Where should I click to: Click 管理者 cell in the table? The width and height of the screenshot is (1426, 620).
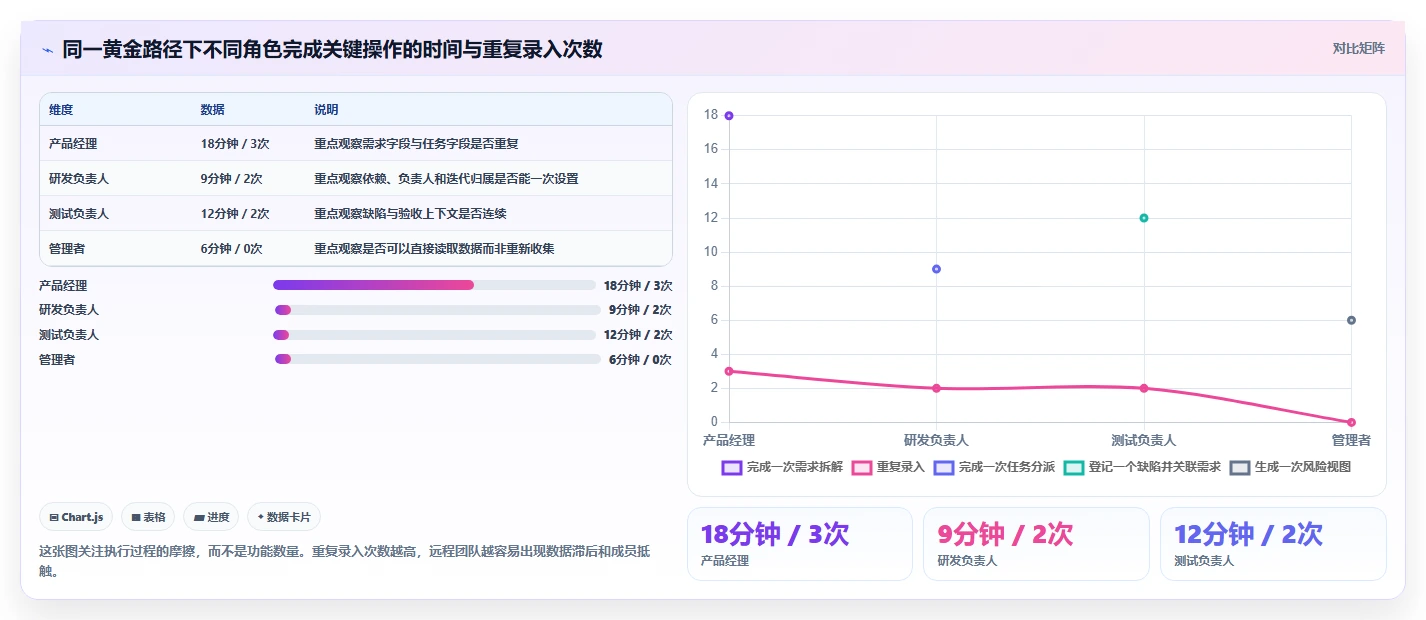click(x=67, y=249)
